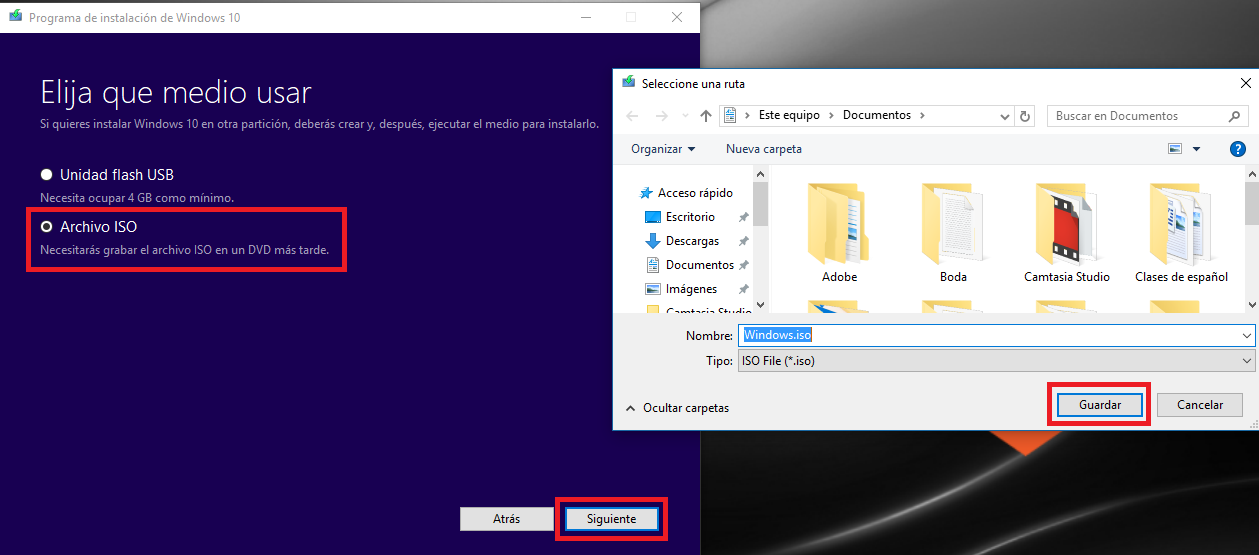Screen dimensions: 1259x555
Task: Expand the Nombre filename dropdown arrow
Action: click(1246, 335)
